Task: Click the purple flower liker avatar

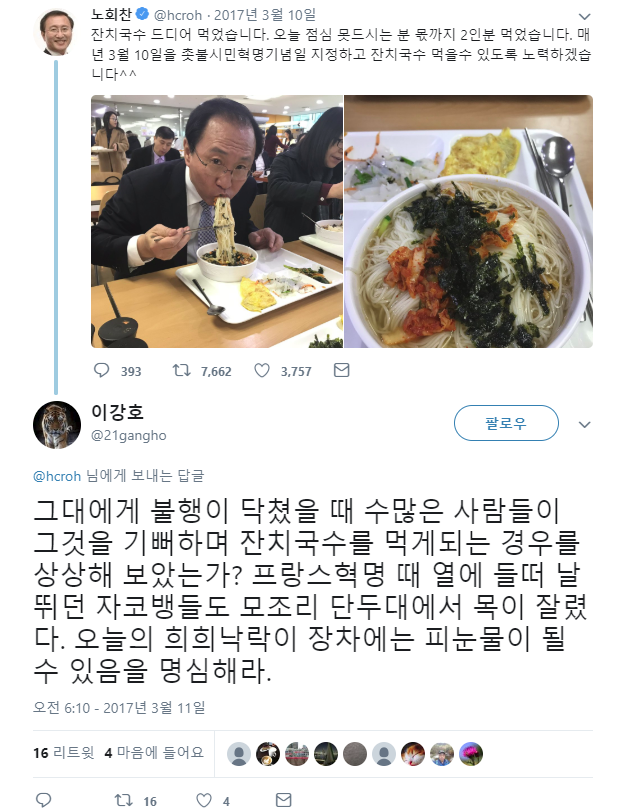Action: (x=471, y=754)
